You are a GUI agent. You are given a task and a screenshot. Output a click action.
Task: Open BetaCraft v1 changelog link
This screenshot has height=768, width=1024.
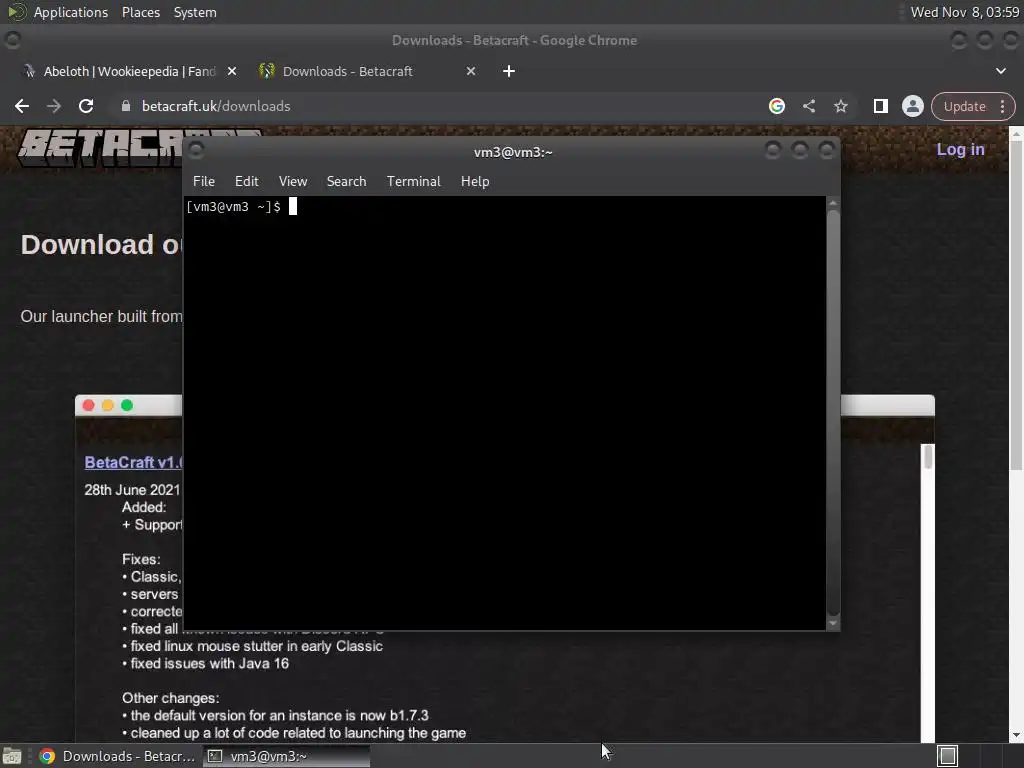click(x=134, y=462)
